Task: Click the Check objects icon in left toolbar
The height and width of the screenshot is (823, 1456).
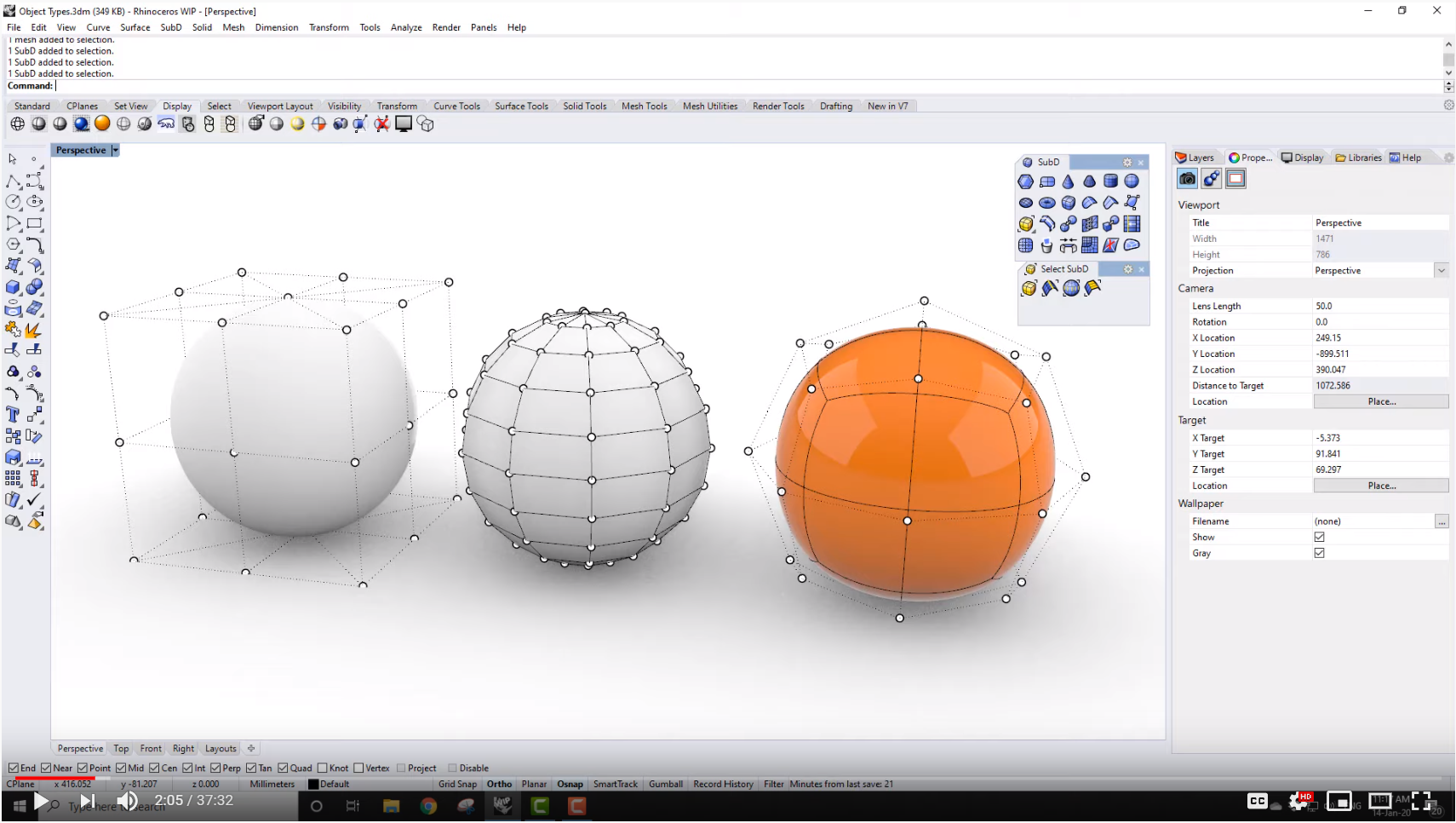Action: coord(34,499)
